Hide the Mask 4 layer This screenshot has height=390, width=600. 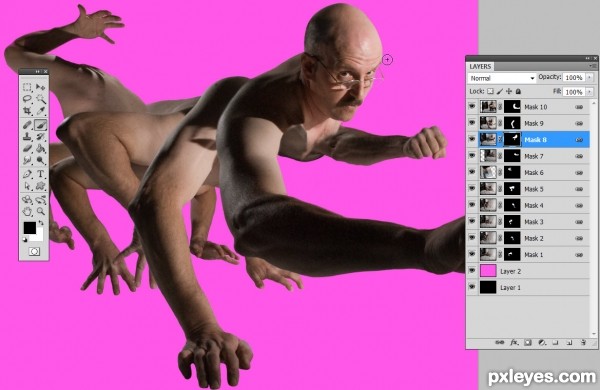pyautogui.click(x=472, y=205)
